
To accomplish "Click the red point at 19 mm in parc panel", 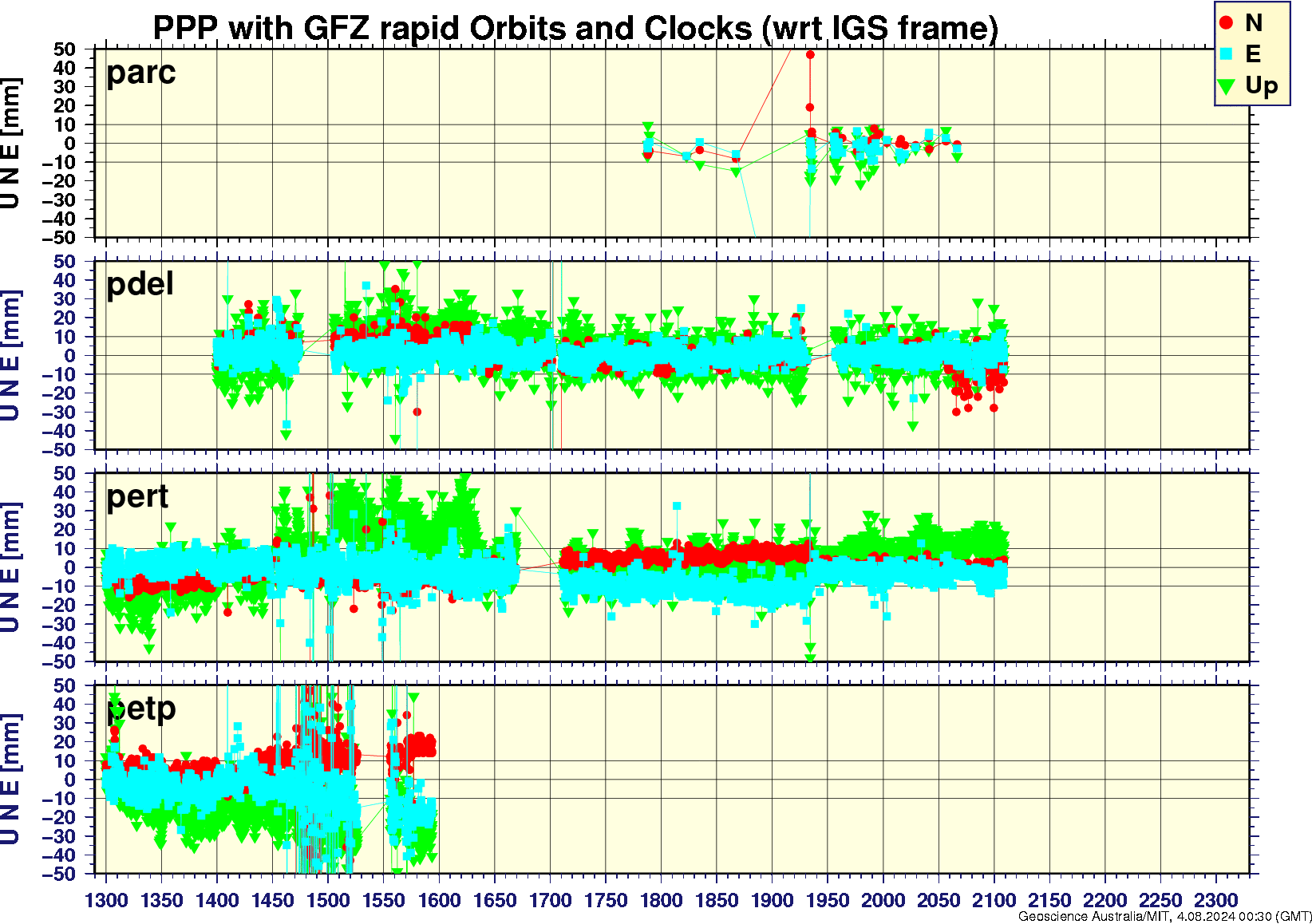I will pyautogui.click(x=810, y=107).
